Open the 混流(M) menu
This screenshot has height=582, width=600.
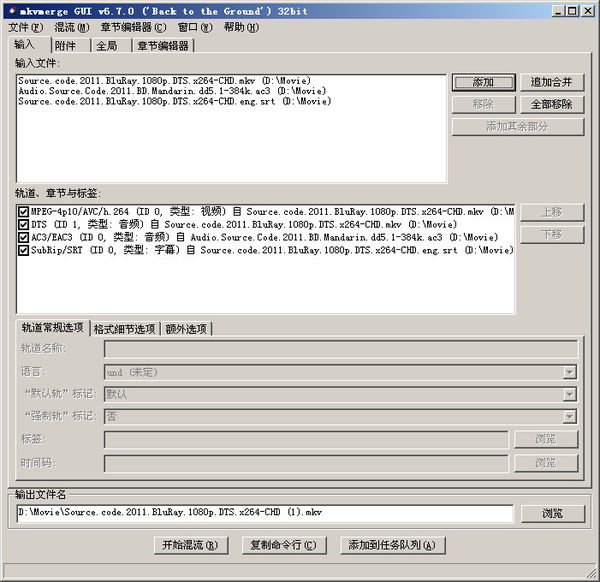[72, 28]
